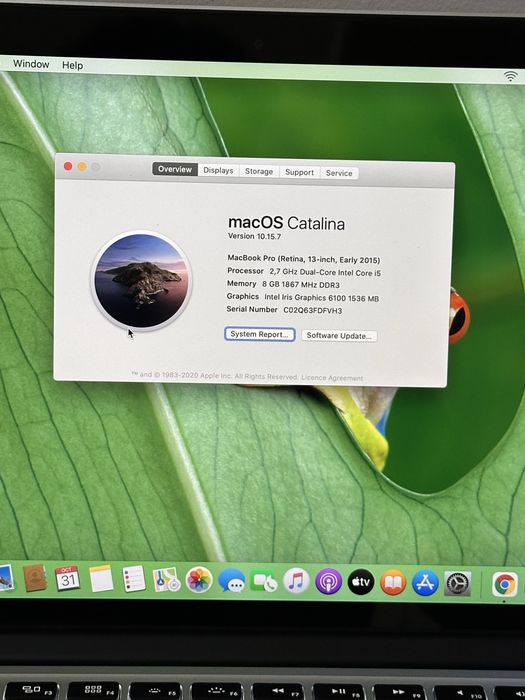Open the Music app in the Dock
This screenshot has width=525, height=700.
click(296, 581)
